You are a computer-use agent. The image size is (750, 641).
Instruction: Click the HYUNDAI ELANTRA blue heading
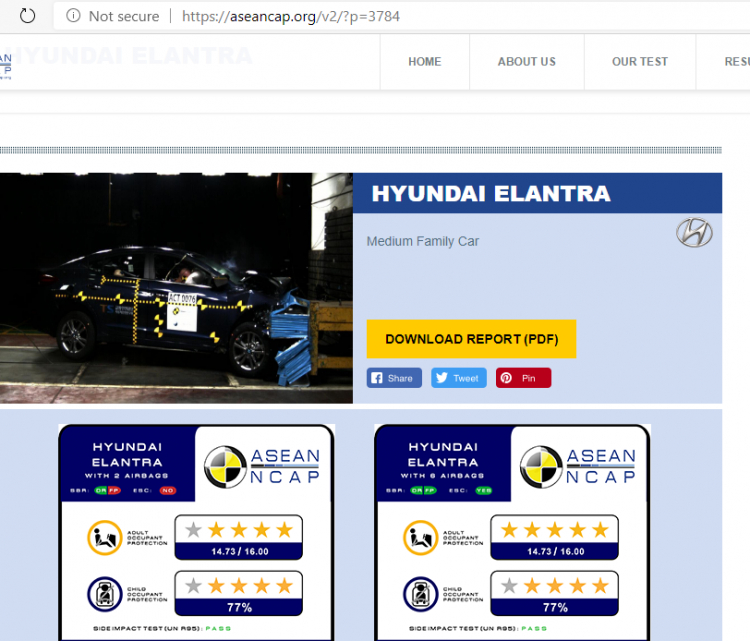point(491,194)
